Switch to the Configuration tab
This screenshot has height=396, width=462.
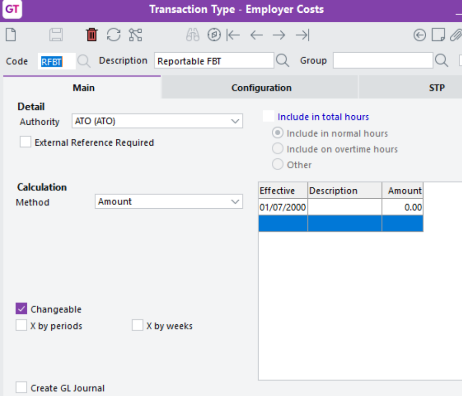click(x=261, y=88)
